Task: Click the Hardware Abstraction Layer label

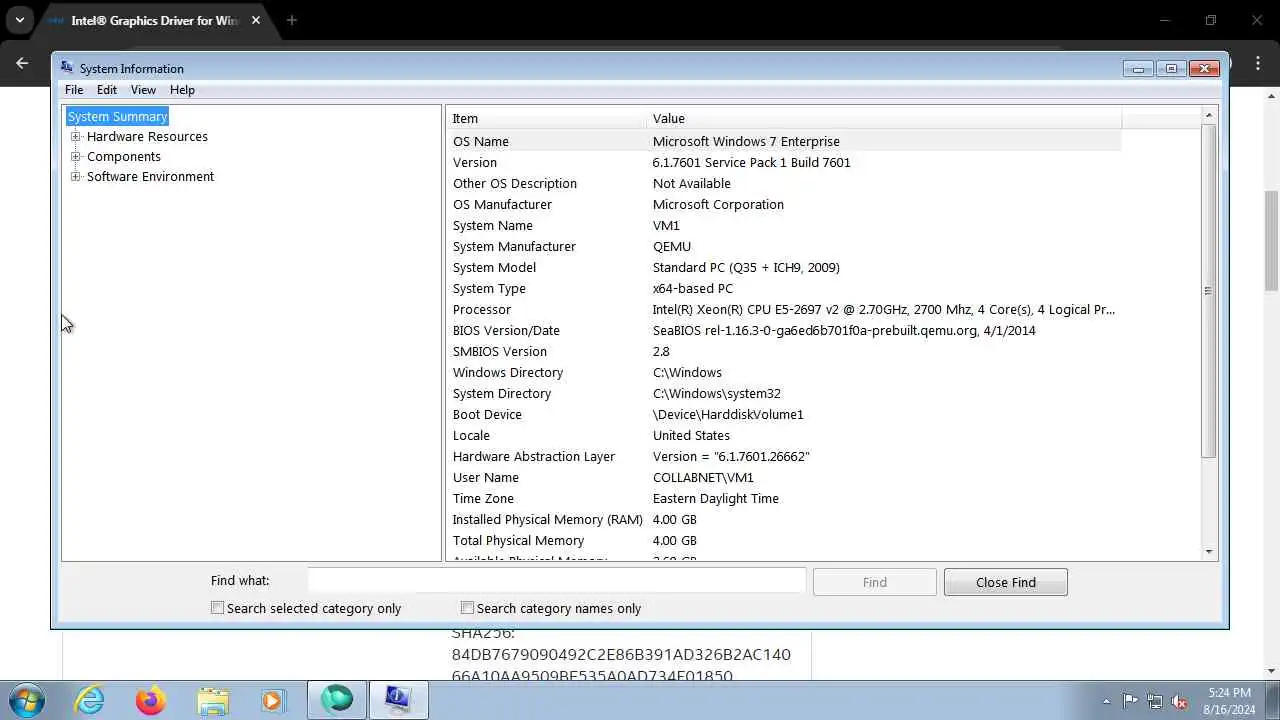Action: [x=533, y=456]
